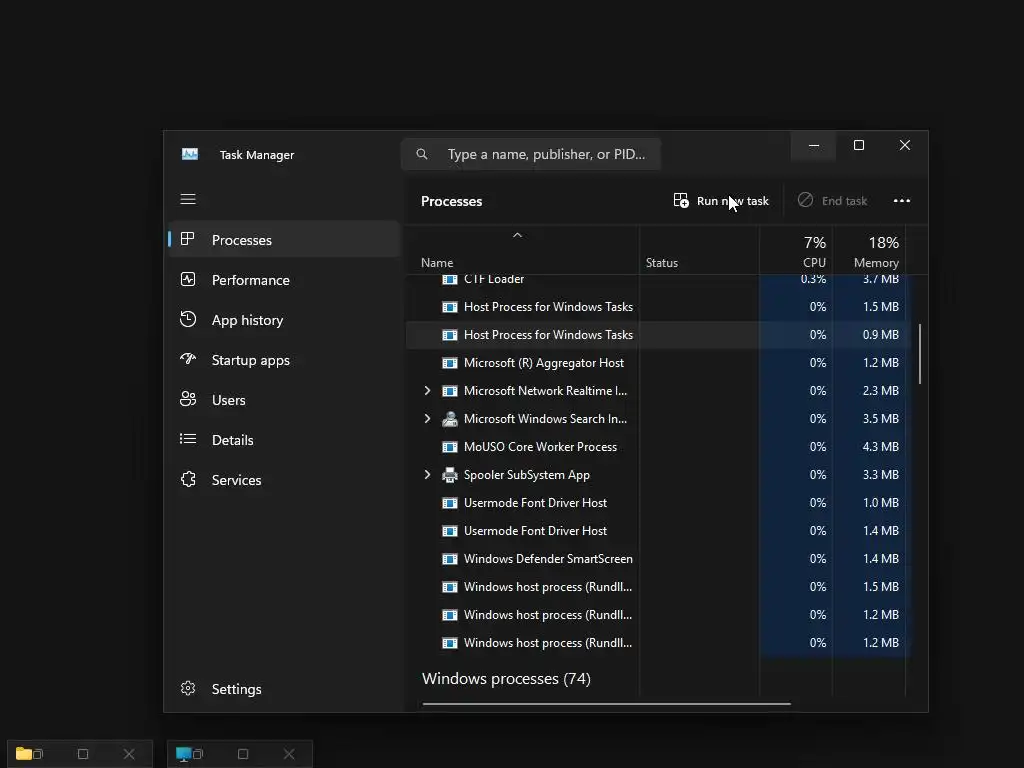
Task: Click the search magnifier icon
Action: pyautogui.click(x=422, y=154)
